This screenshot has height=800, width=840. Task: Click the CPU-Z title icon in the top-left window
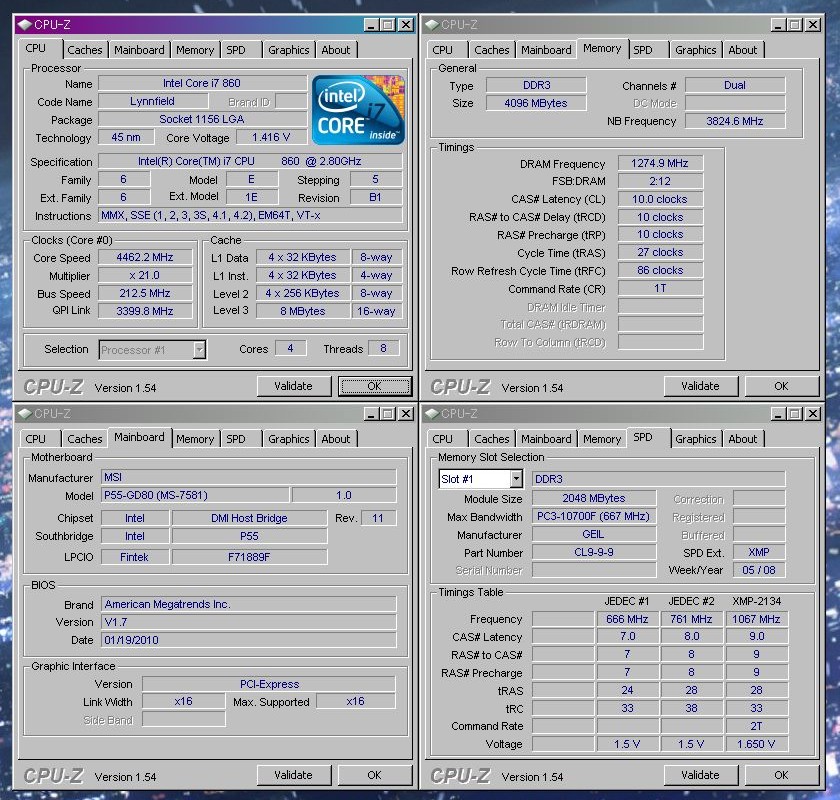click(25, 25)
